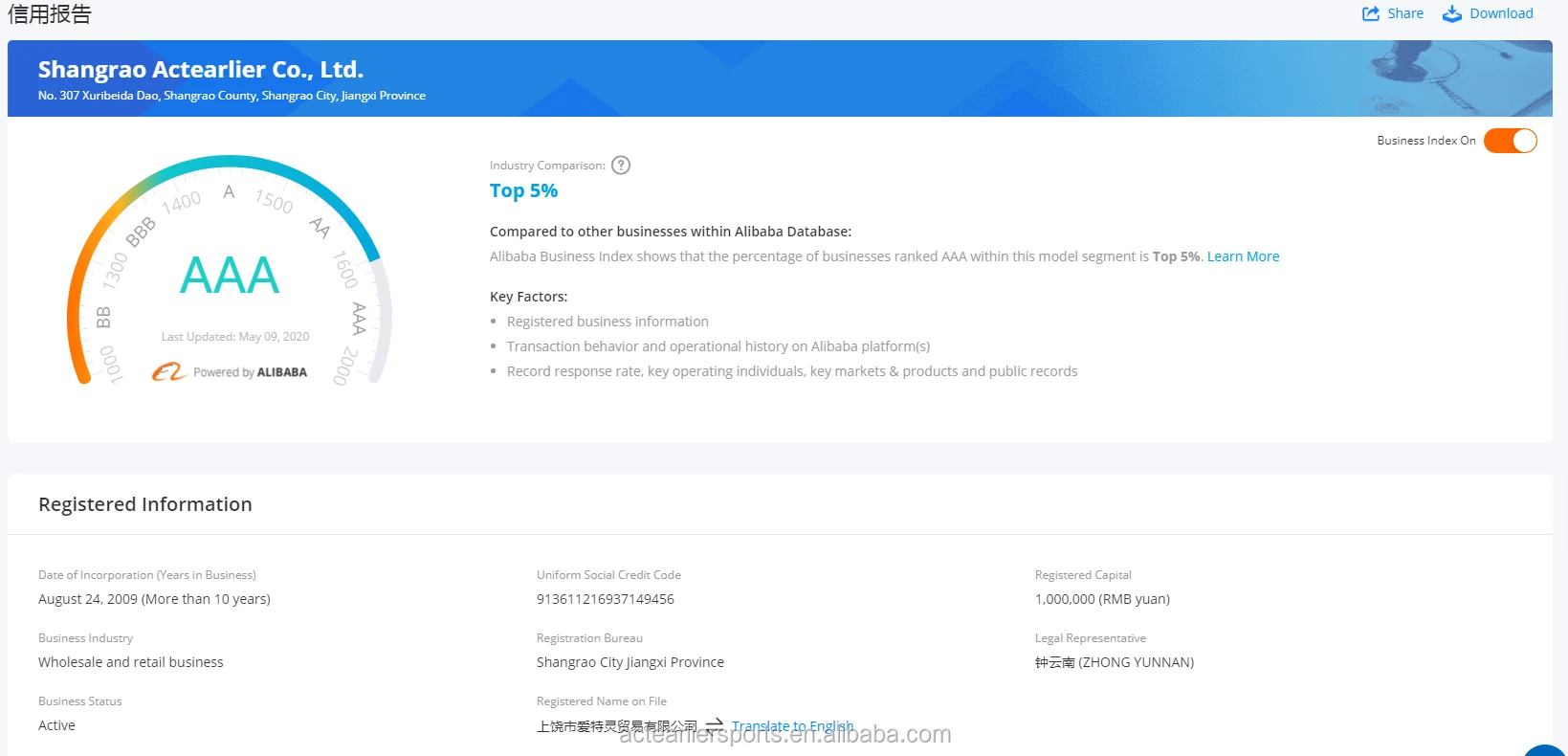Click the registered capital 1,000,000 (RMB yuan)
Screen dimensions: 1568x756
pos(1102,599)
